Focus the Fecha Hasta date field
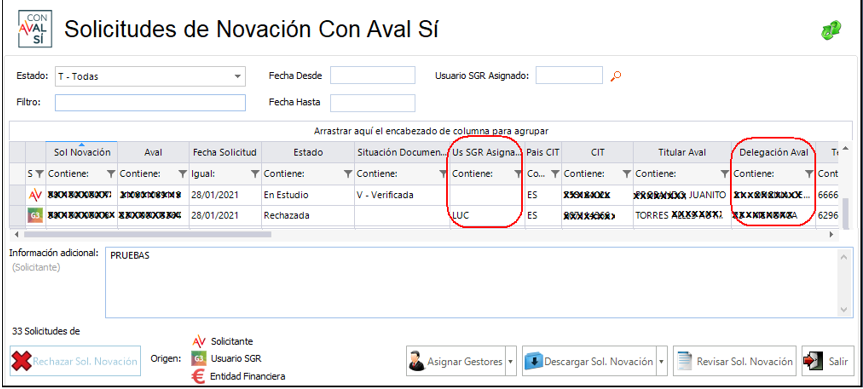 373,102
